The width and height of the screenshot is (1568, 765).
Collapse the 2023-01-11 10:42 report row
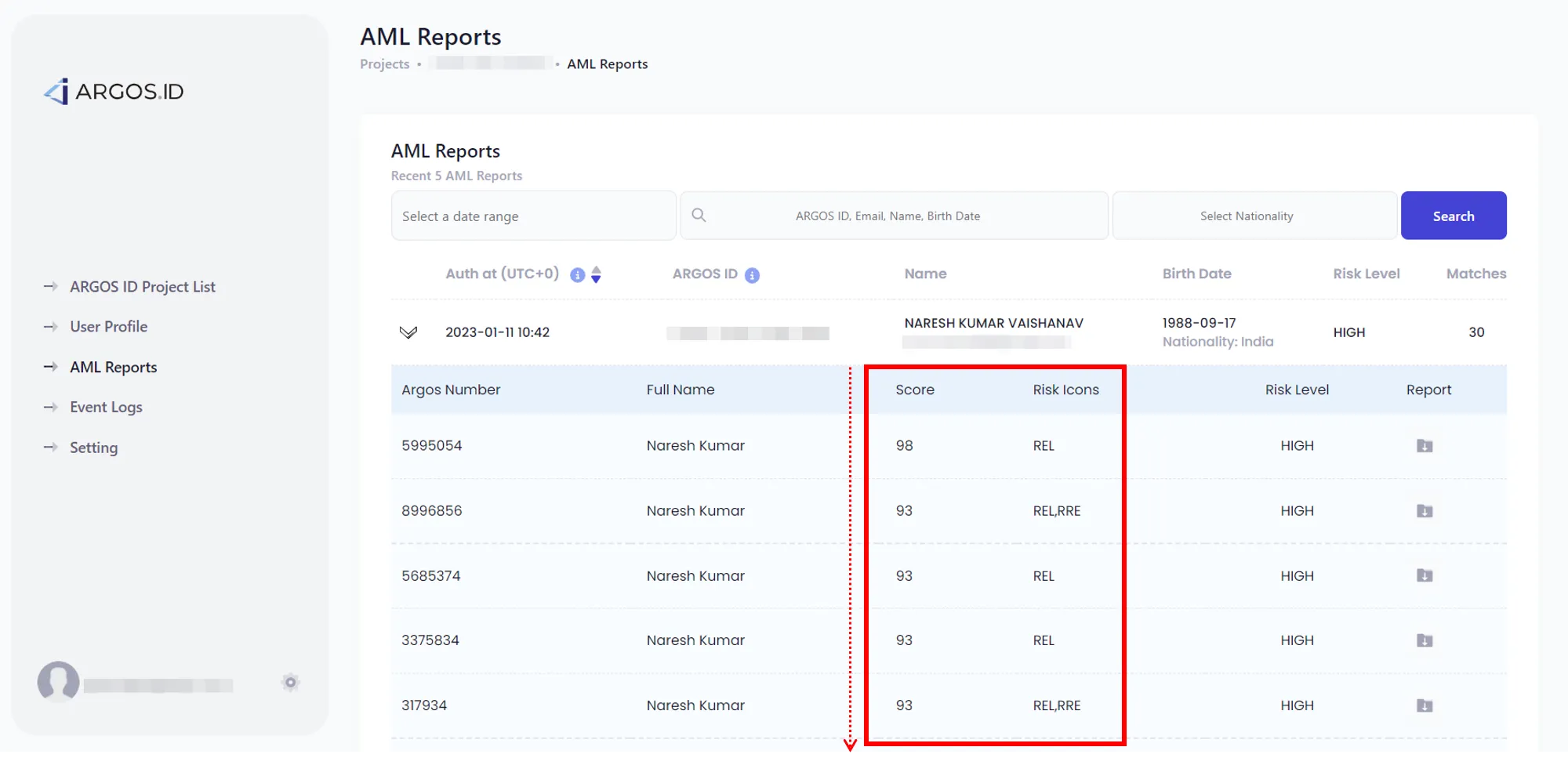coord(408,332)
